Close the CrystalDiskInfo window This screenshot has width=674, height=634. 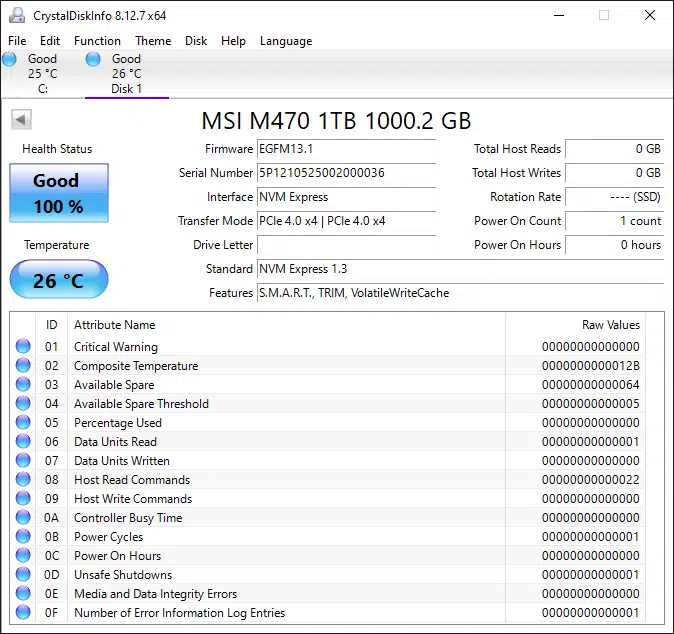tap(649, 15)
